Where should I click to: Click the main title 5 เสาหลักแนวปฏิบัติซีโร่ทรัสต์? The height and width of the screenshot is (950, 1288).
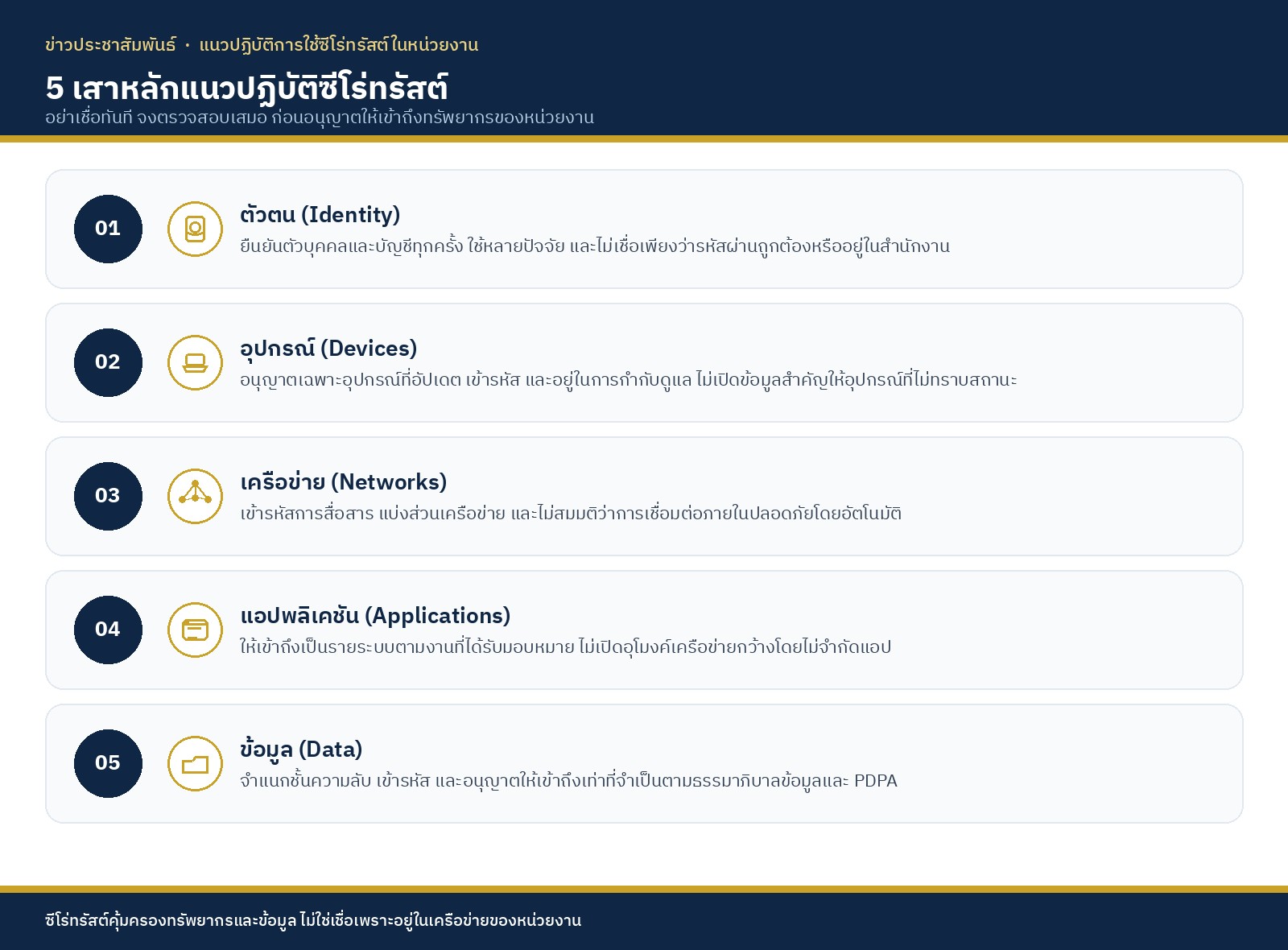click(x=246, y=89)
